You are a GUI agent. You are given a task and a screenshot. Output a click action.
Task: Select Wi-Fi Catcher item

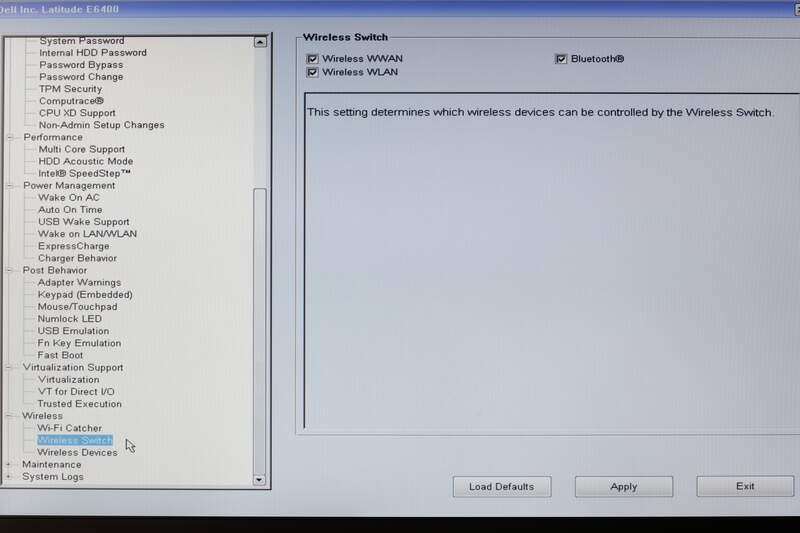(x=69, y=428)
